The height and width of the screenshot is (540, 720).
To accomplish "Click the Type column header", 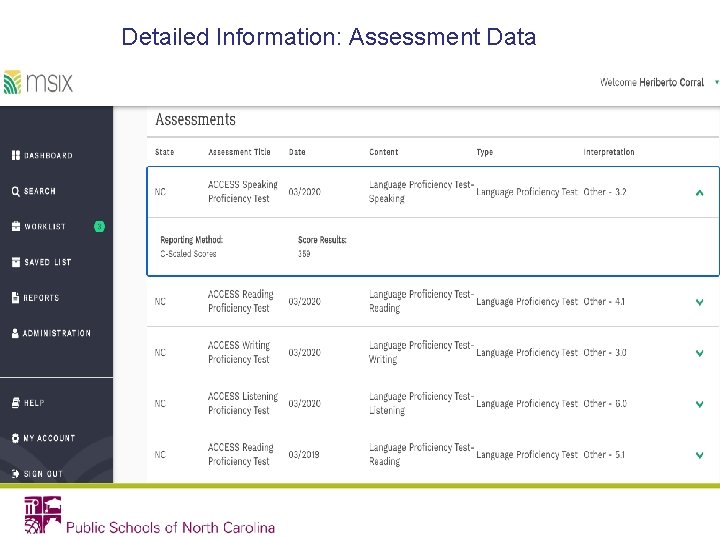I will click(x=484, y=152).
